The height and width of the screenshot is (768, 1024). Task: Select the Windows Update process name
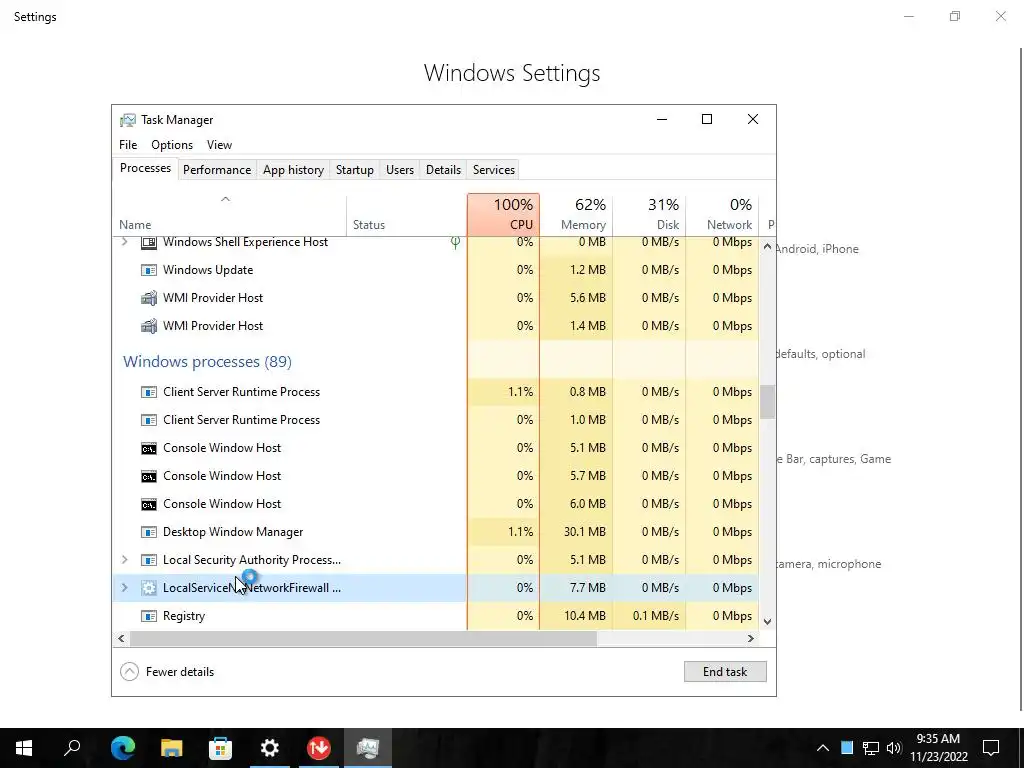coord(208,270)
